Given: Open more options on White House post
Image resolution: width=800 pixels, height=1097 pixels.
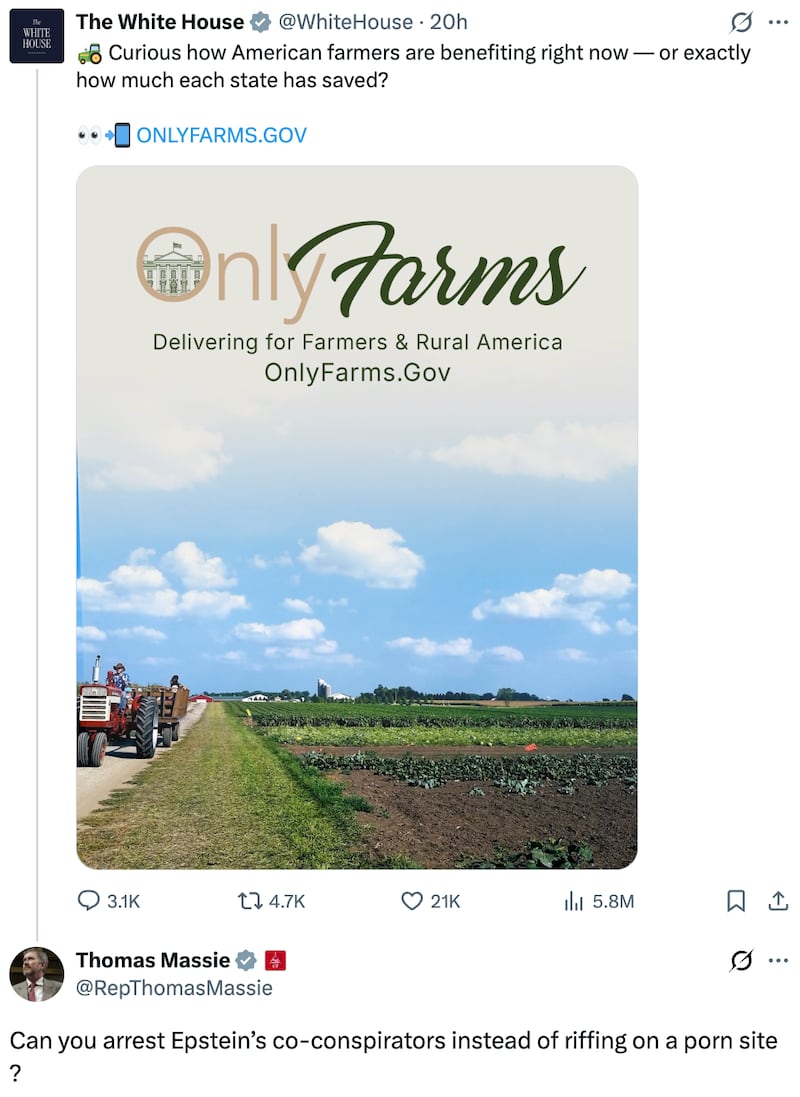Looking at the screenshot, I should click(777, 22).
